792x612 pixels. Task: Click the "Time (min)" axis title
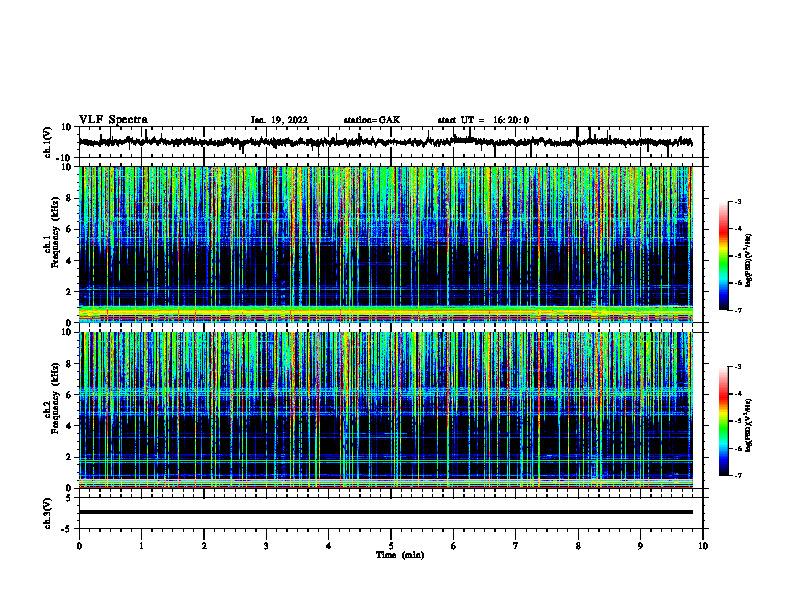[x=400, y=555]
